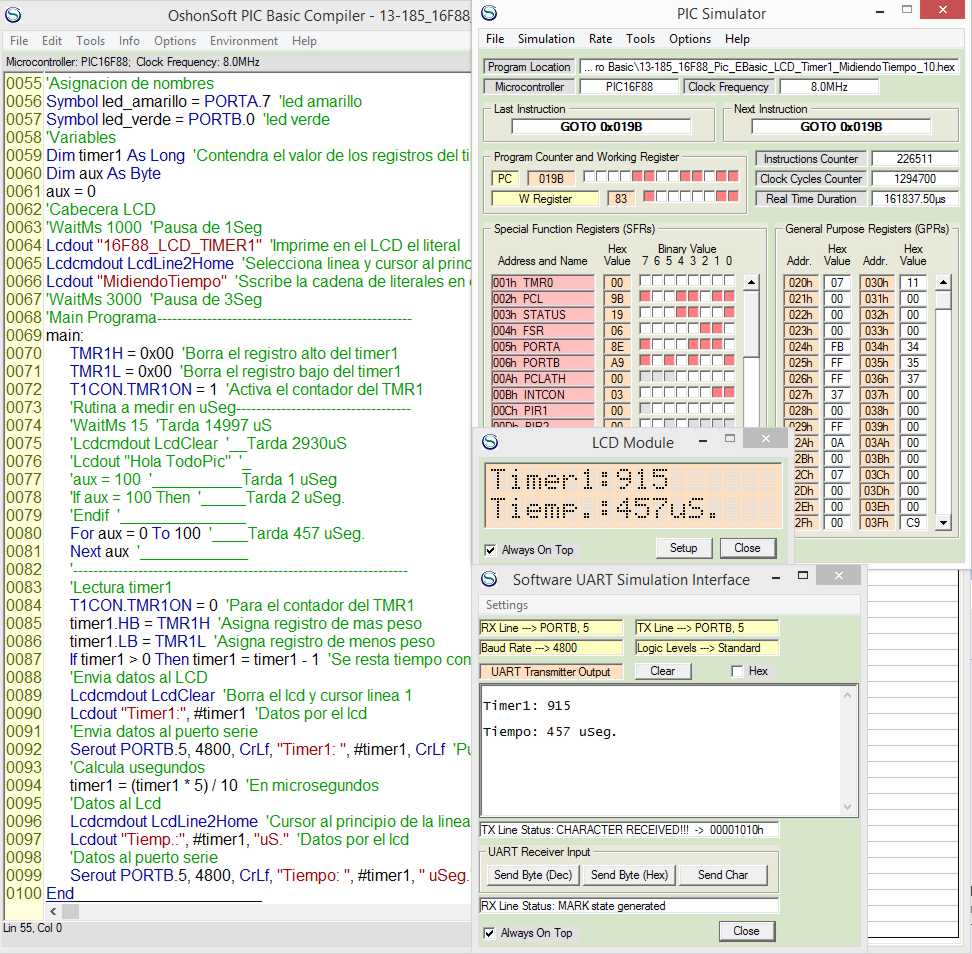Image resolution: width=972 pixels, height=954 pixels.
Task: Click the Logic Levels --> Standard field
Action: (707, 648)
